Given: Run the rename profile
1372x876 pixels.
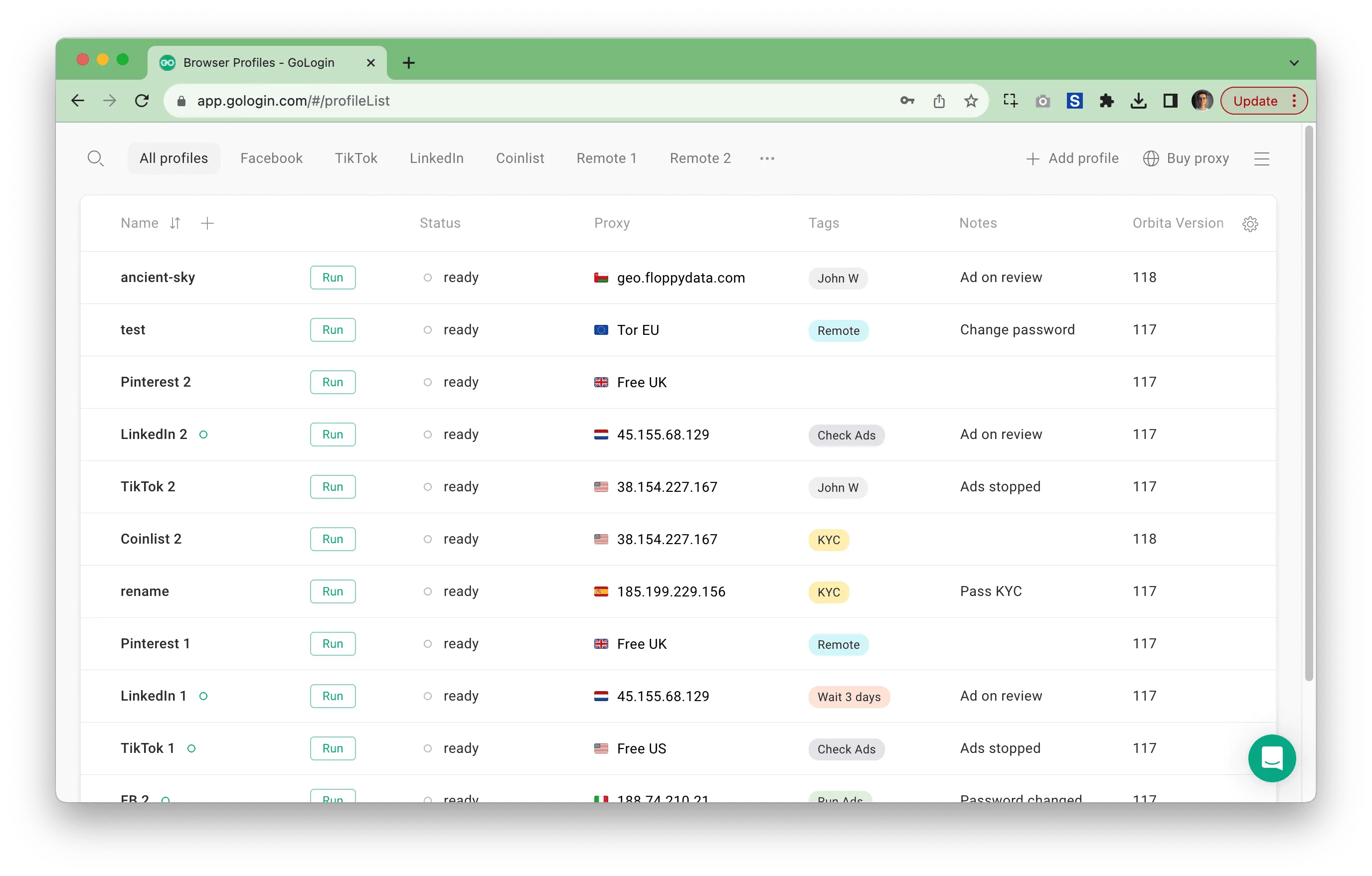Looking at the screenshot, I should [x=333, y=591].
